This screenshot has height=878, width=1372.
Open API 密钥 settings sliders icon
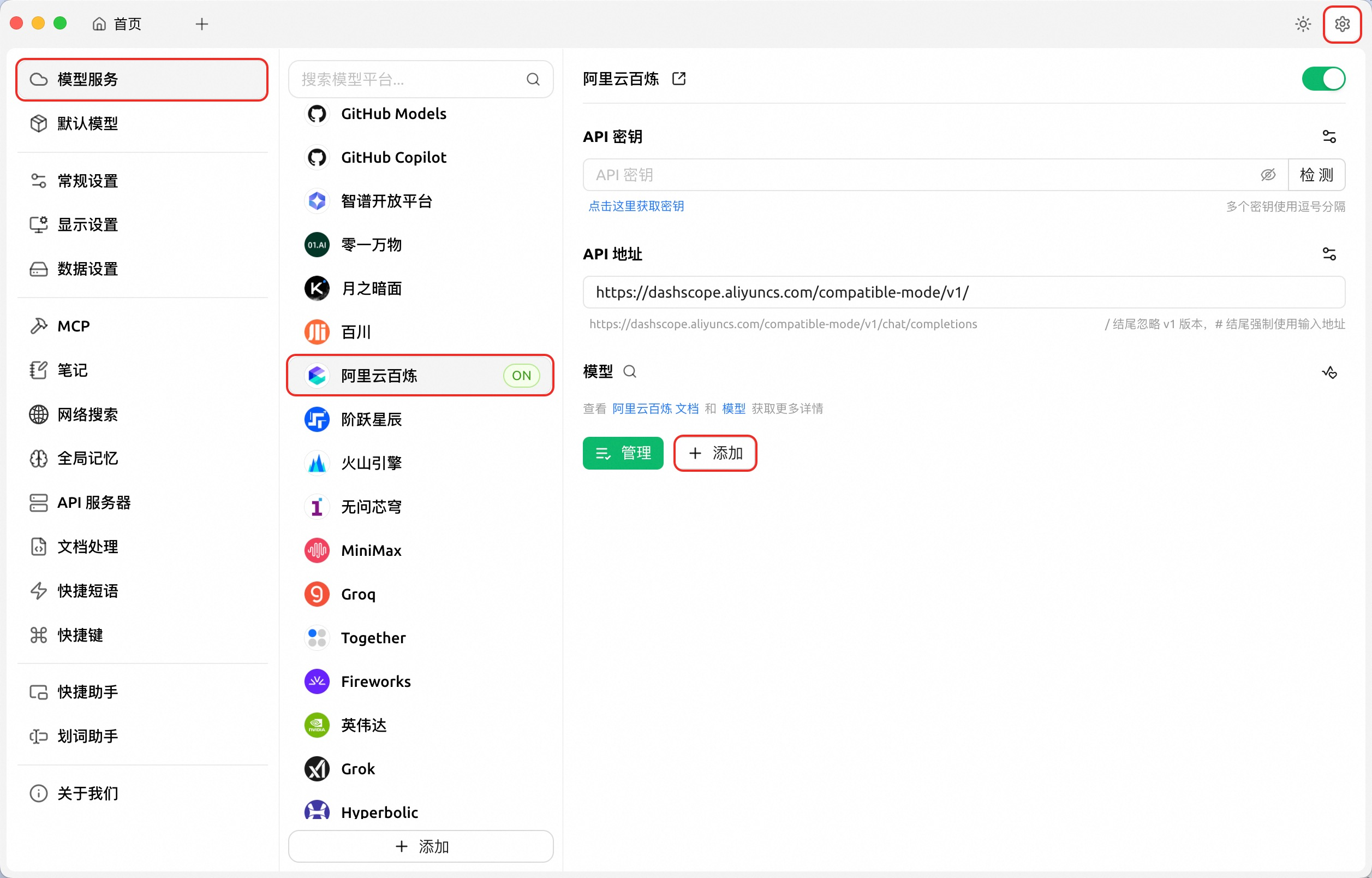(1329, 137)
